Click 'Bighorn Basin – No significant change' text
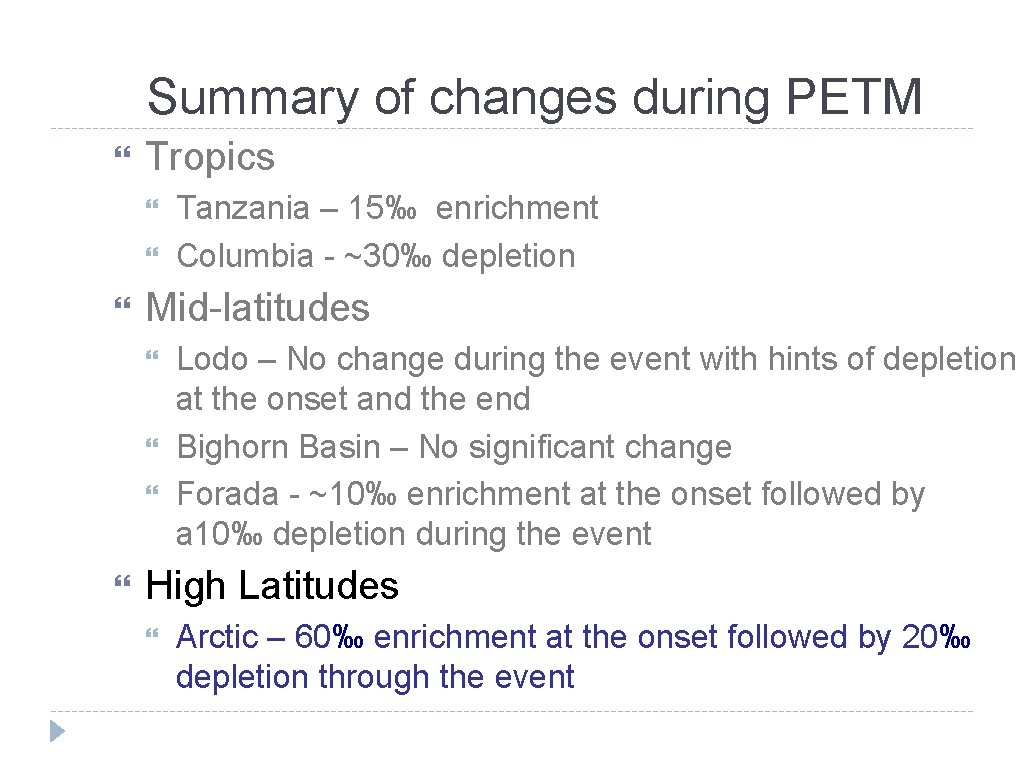Image resolution: width=1024 pixels, height=768 pixels. (x=454, y=447)
